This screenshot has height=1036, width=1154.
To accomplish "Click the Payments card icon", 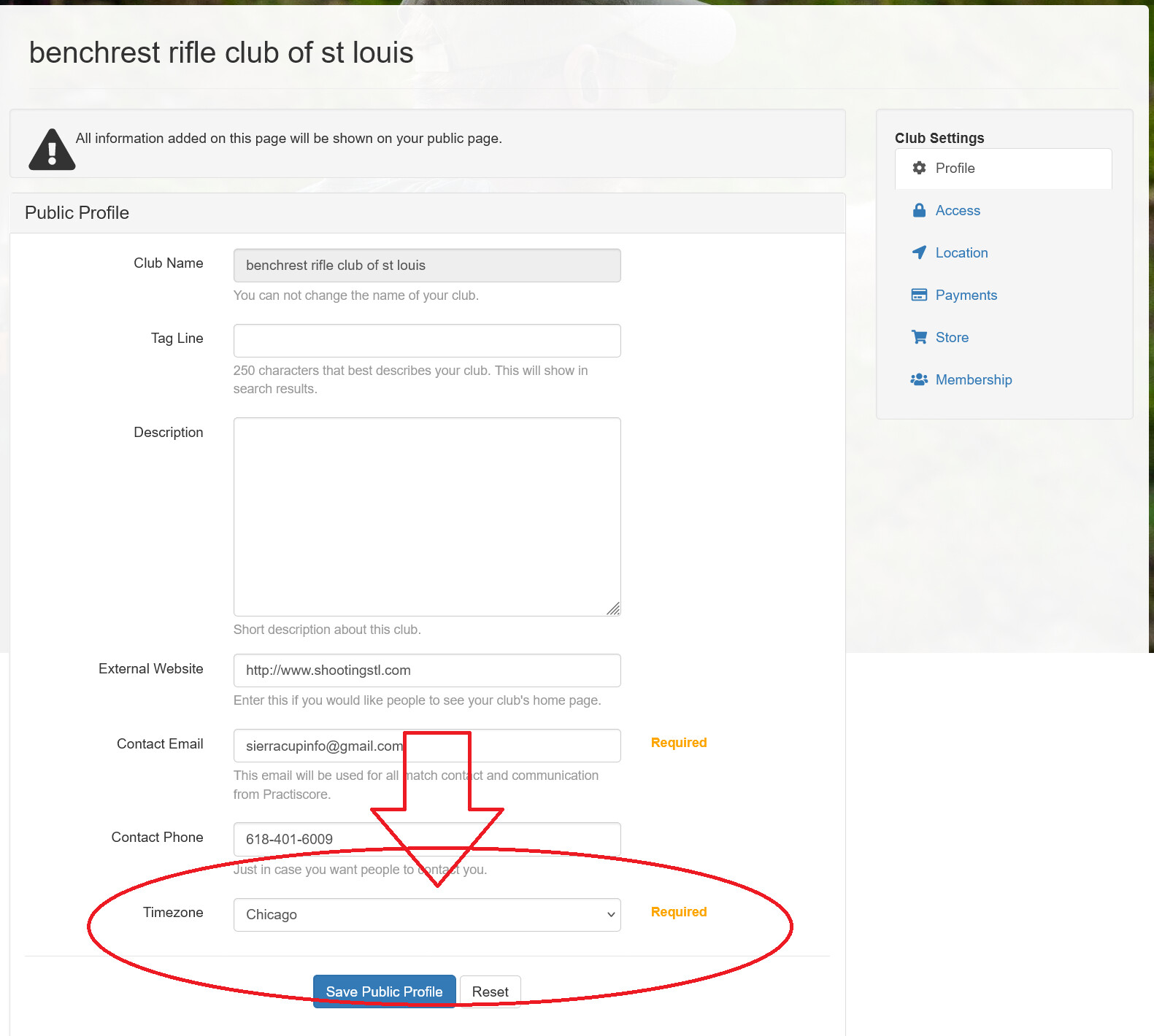I will [x=919, y=295].
